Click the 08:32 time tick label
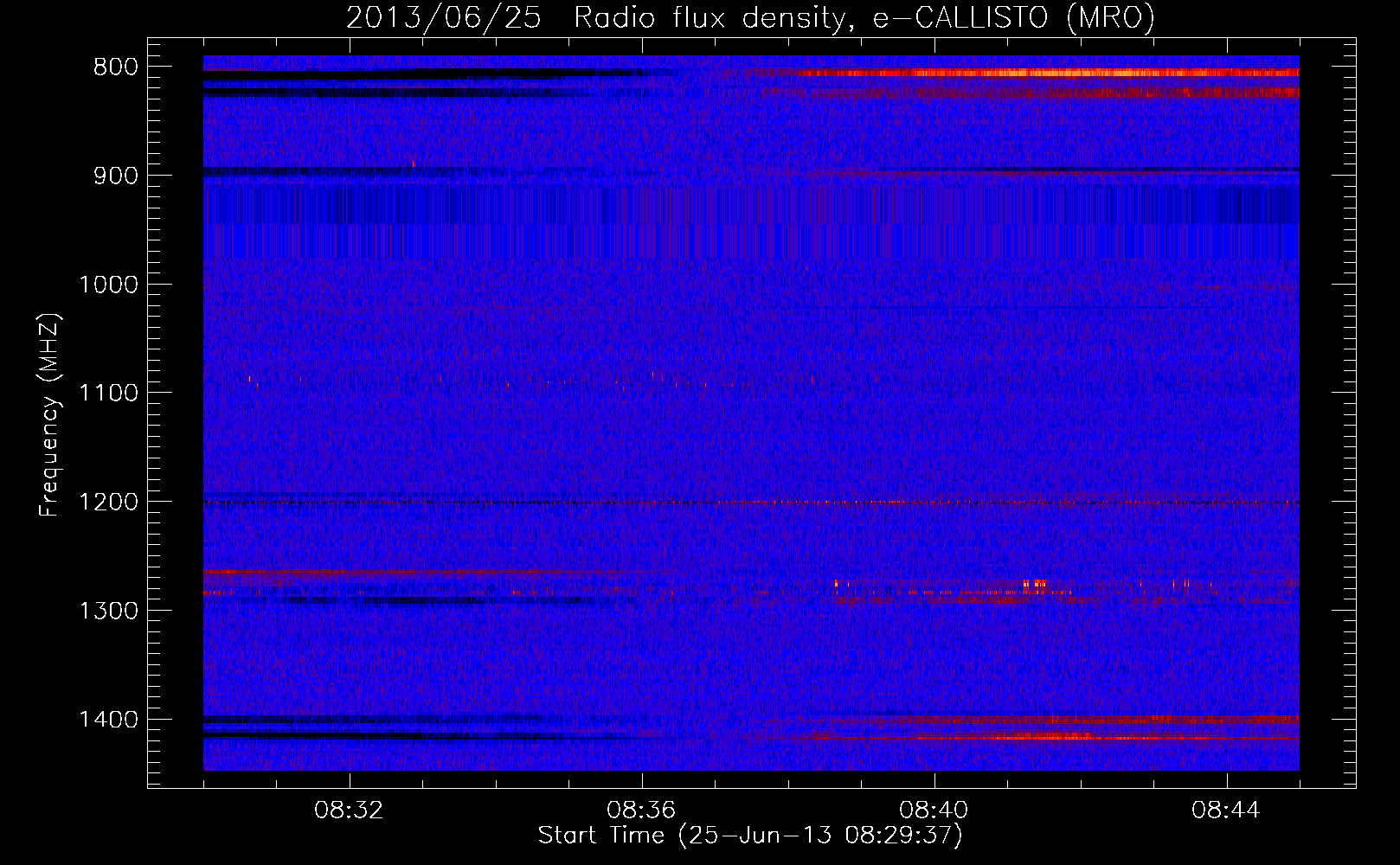The image size is (1400, 865). (349, 811)
